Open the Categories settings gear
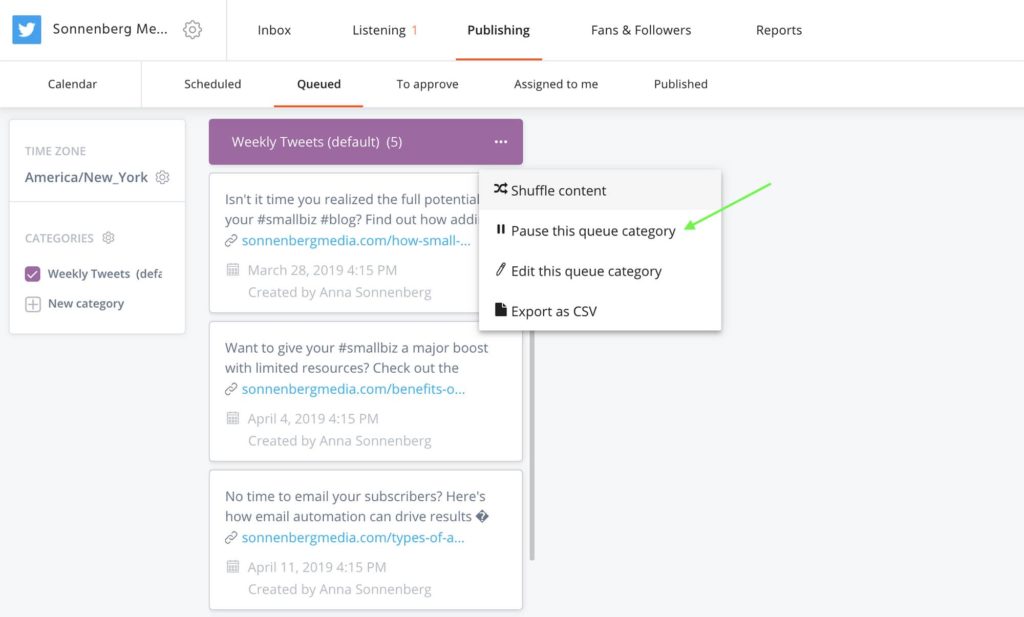 (x=109, y=238)
